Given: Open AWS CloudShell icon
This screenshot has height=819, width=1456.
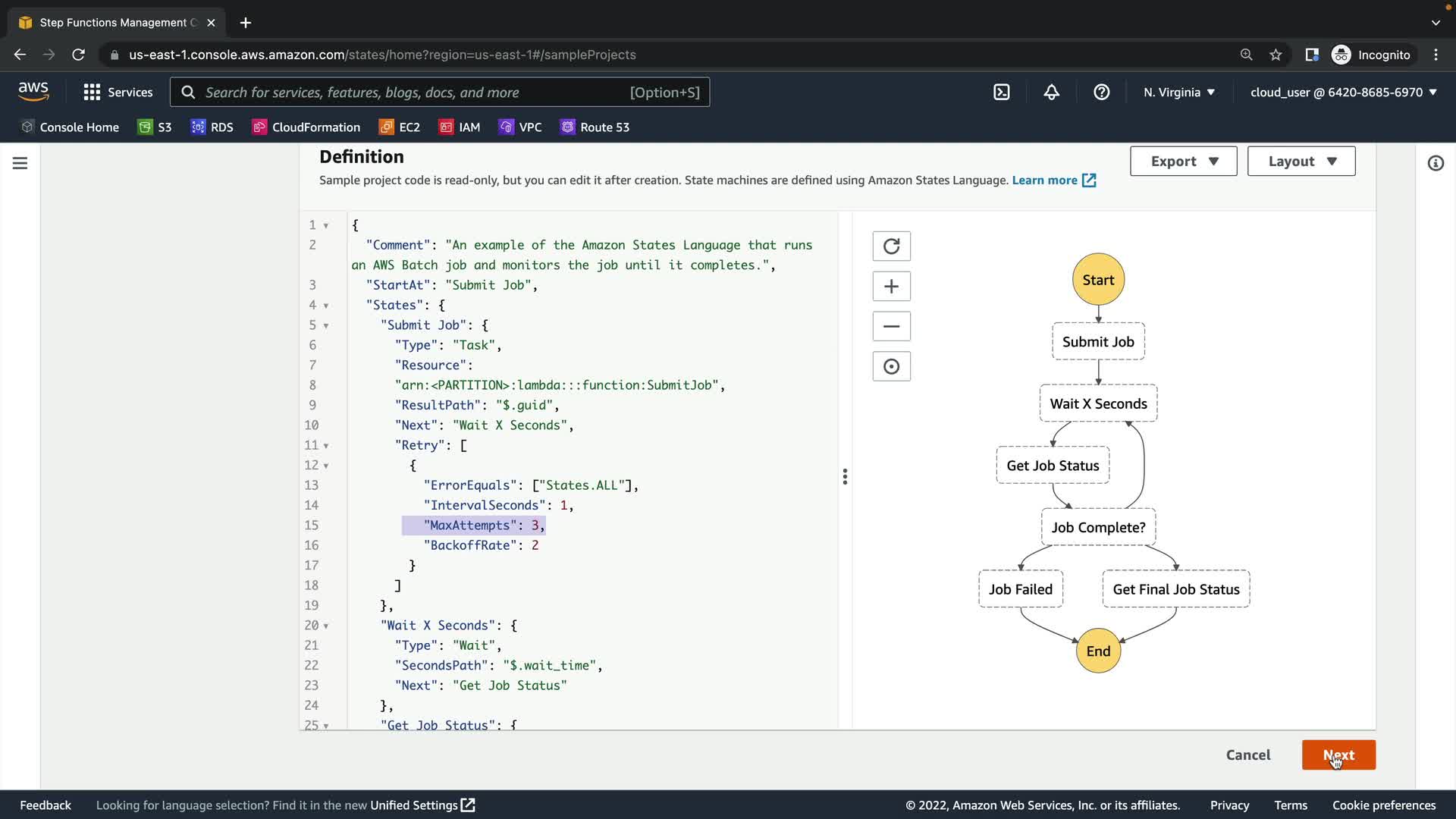Looking at the screenshot, I should click(1001, 93).
